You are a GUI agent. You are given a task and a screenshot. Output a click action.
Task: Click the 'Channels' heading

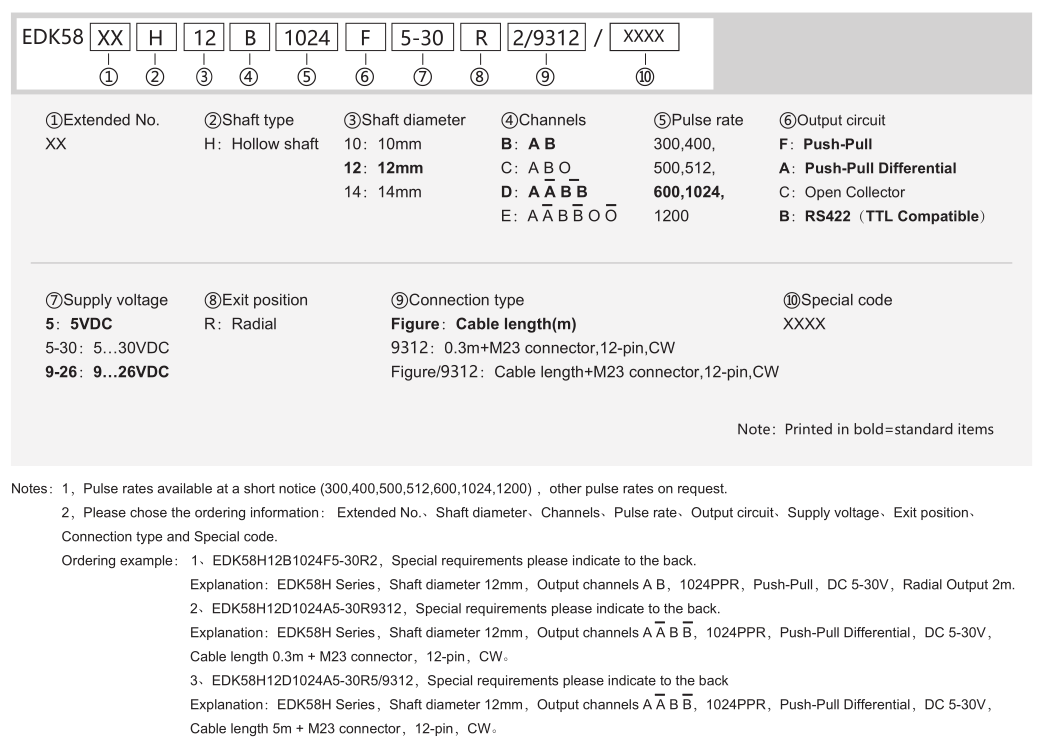coord(543,120)
